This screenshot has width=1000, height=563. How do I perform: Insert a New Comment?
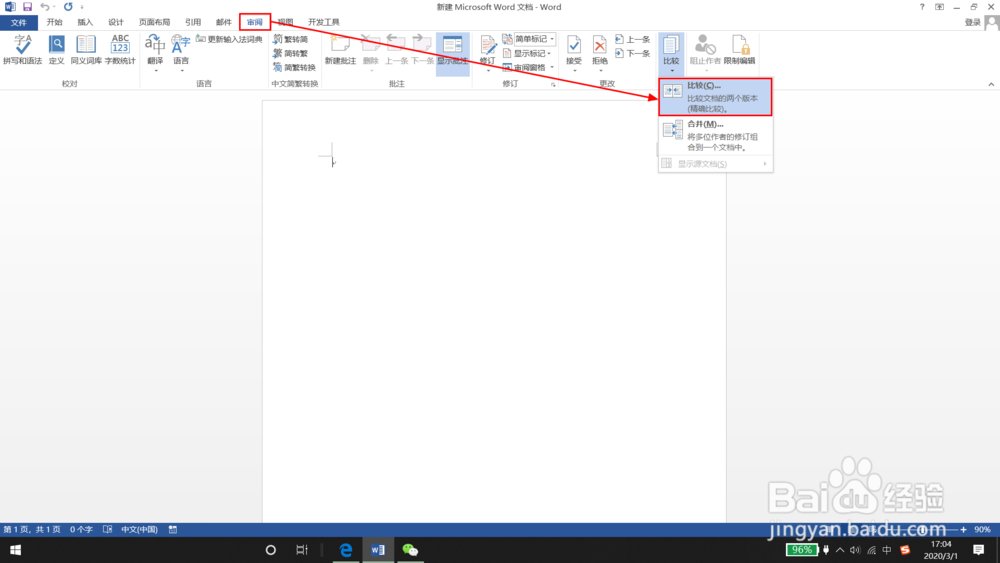point(340,50)
